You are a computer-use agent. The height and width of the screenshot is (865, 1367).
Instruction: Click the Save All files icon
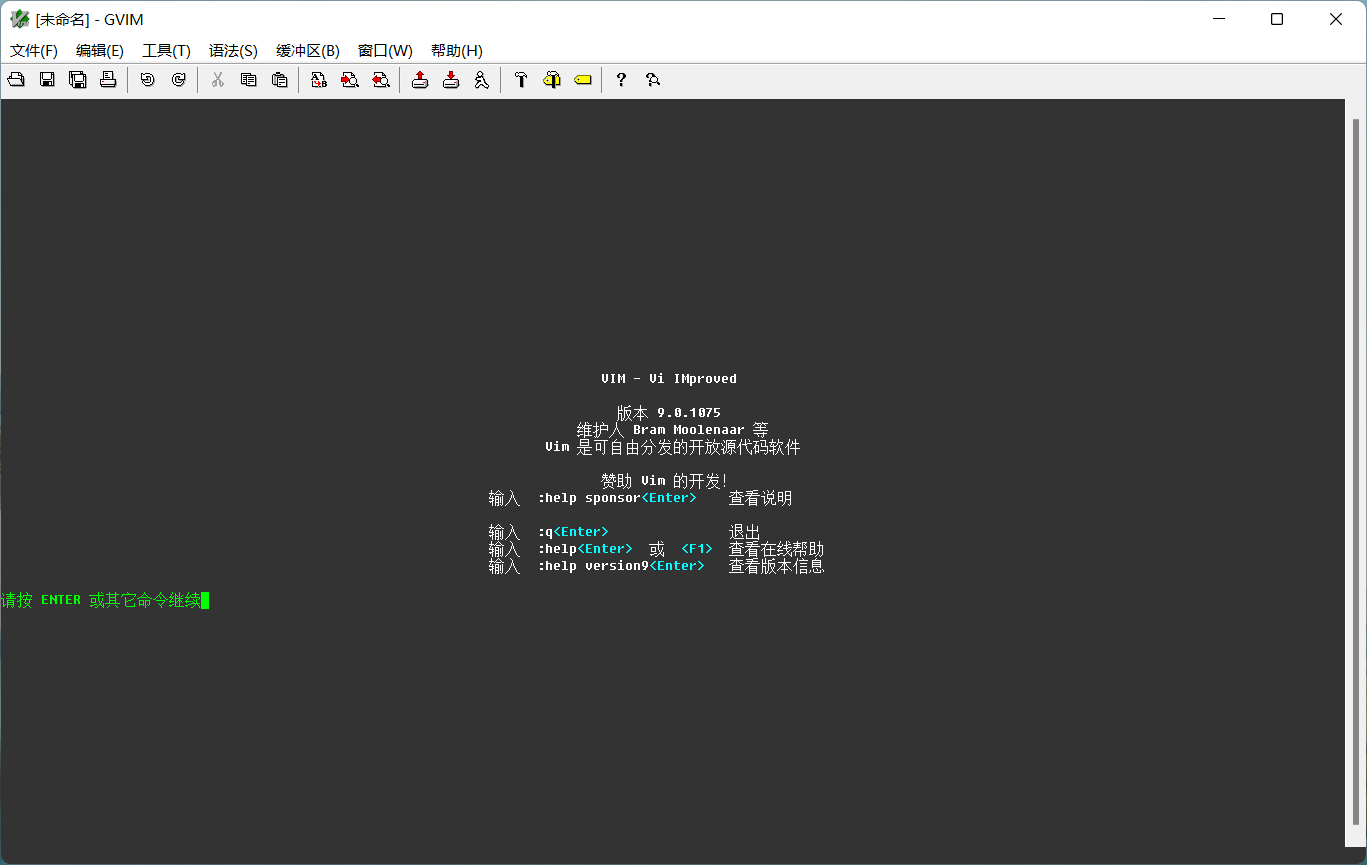pos(78,80)
